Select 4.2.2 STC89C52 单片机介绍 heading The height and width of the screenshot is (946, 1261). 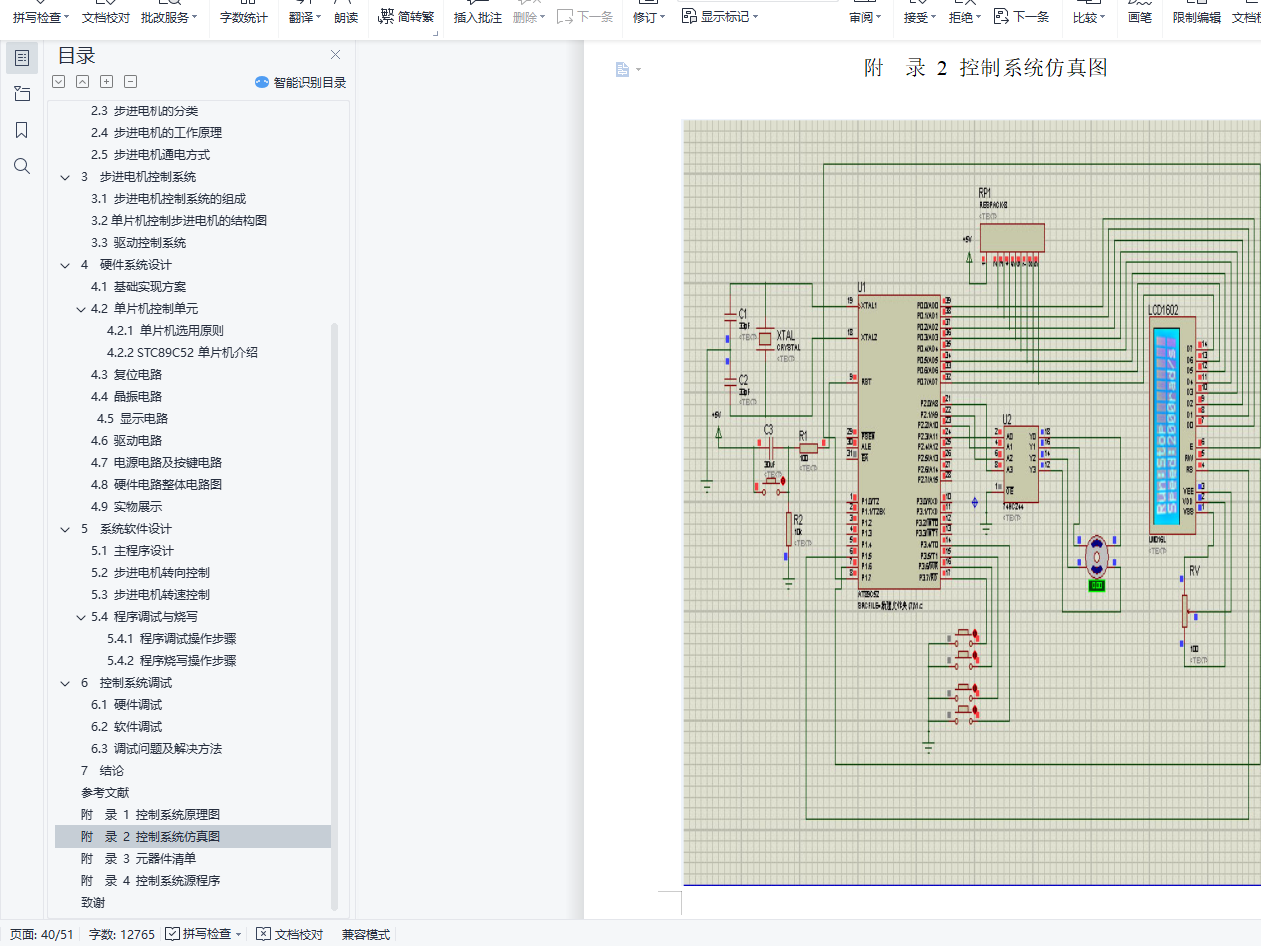[182, 353]
